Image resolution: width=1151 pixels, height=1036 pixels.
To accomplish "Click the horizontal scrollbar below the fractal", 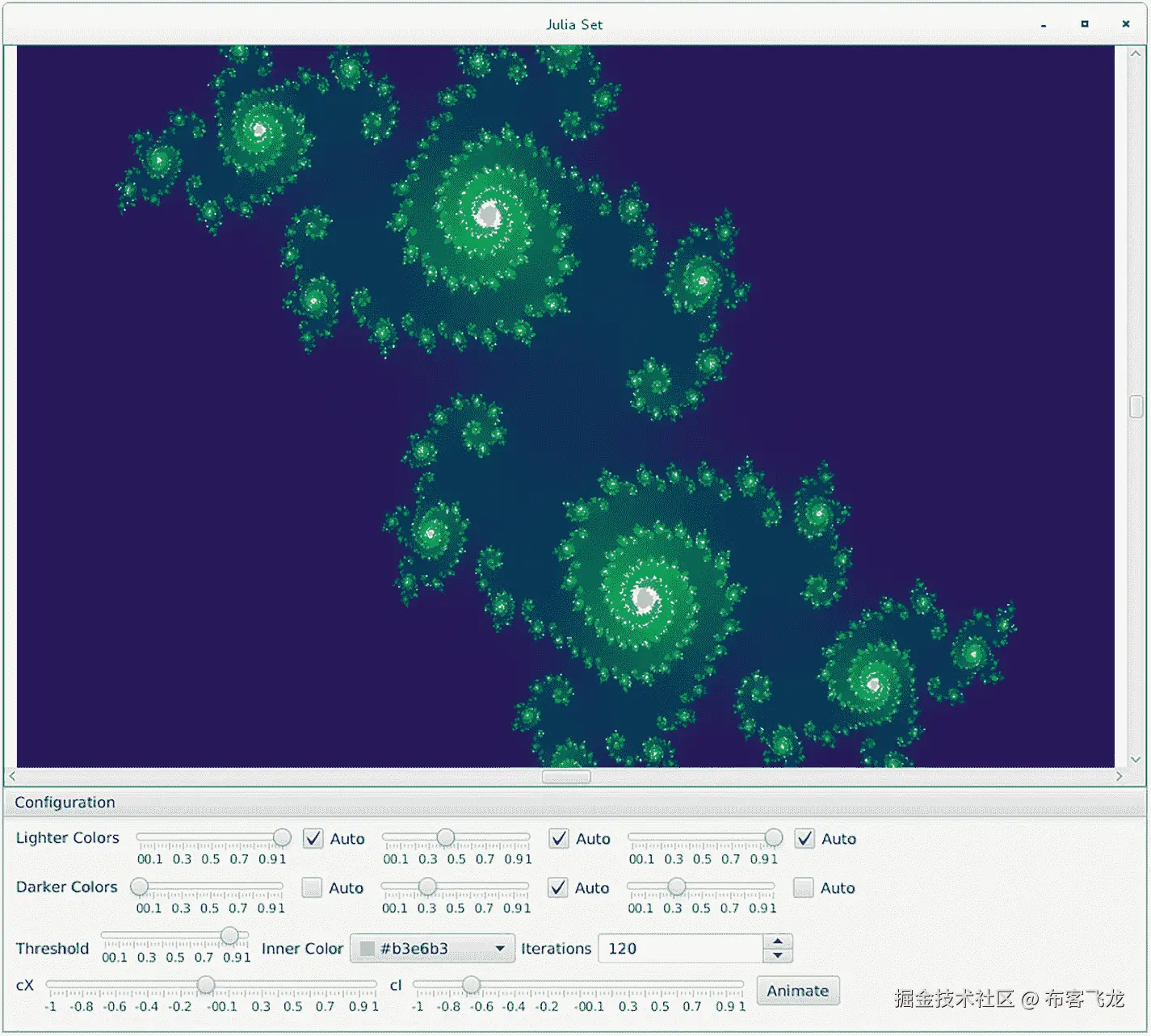I will tap(565, 776).
